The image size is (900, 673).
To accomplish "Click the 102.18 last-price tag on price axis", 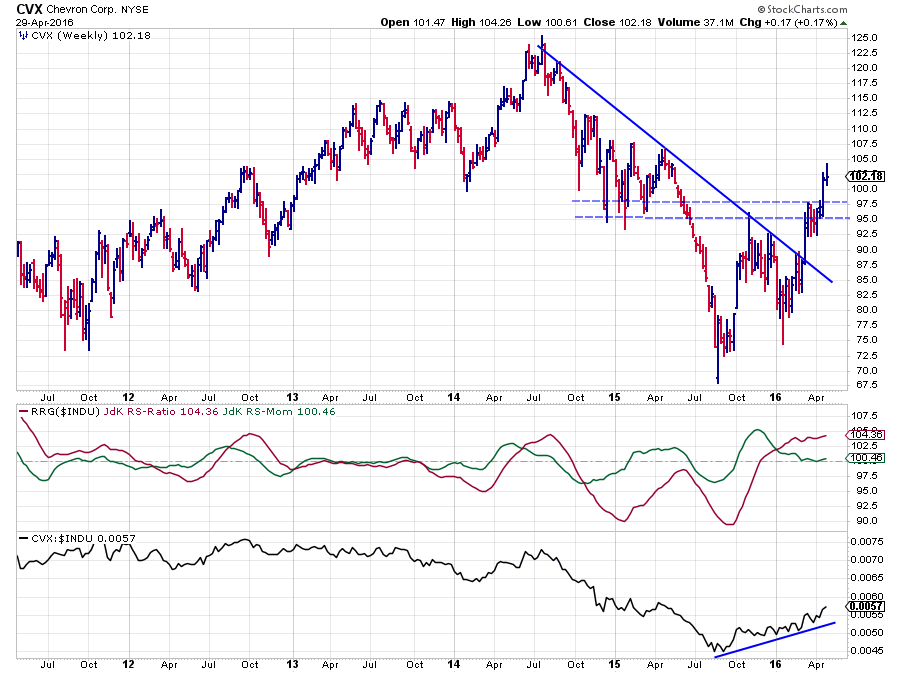I will pyautogui.click(x=866, y=176).
